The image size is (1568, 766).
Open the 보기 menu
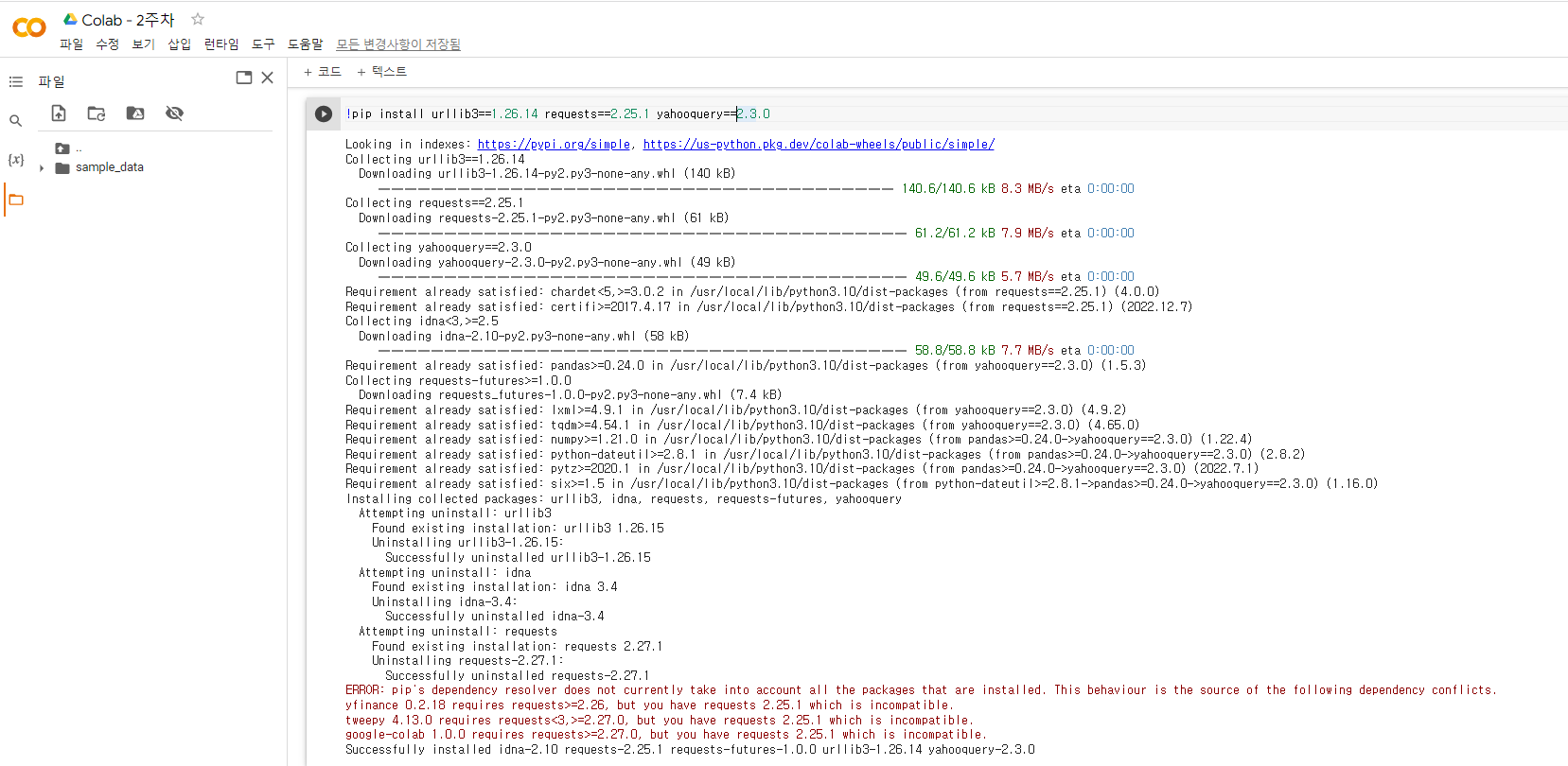(143, 44)
